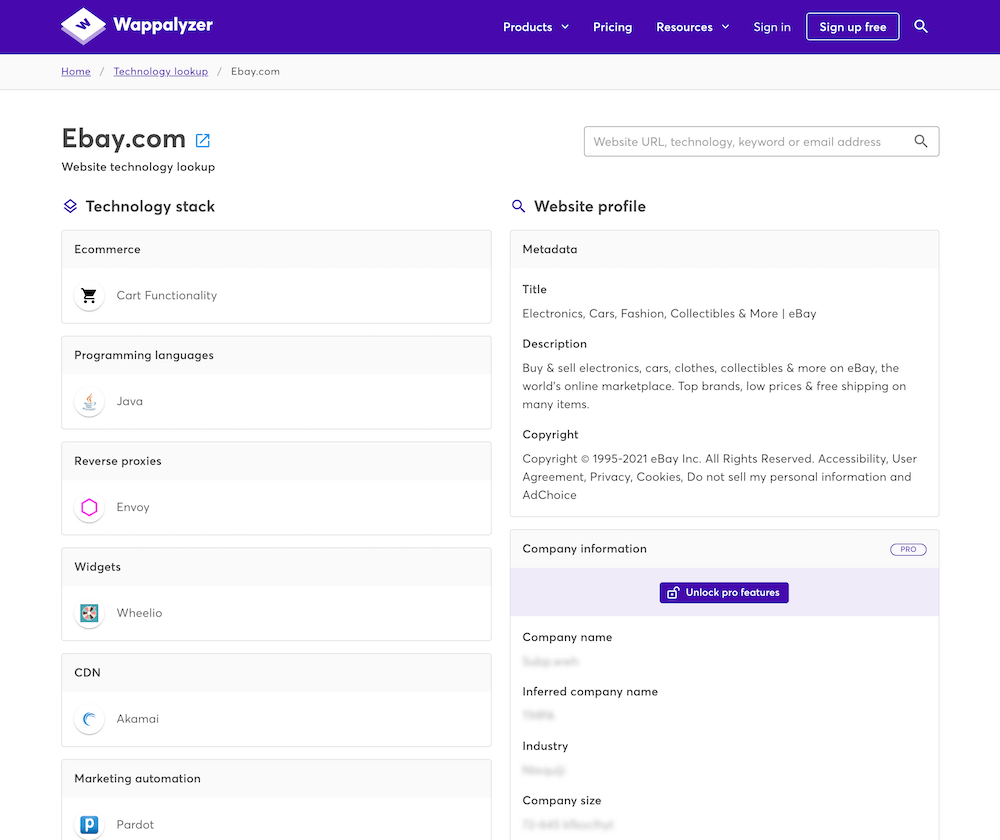Click the Wappalyzer diamond logo icon
The width and height of the screenshot is (1000, 840).
84,26
